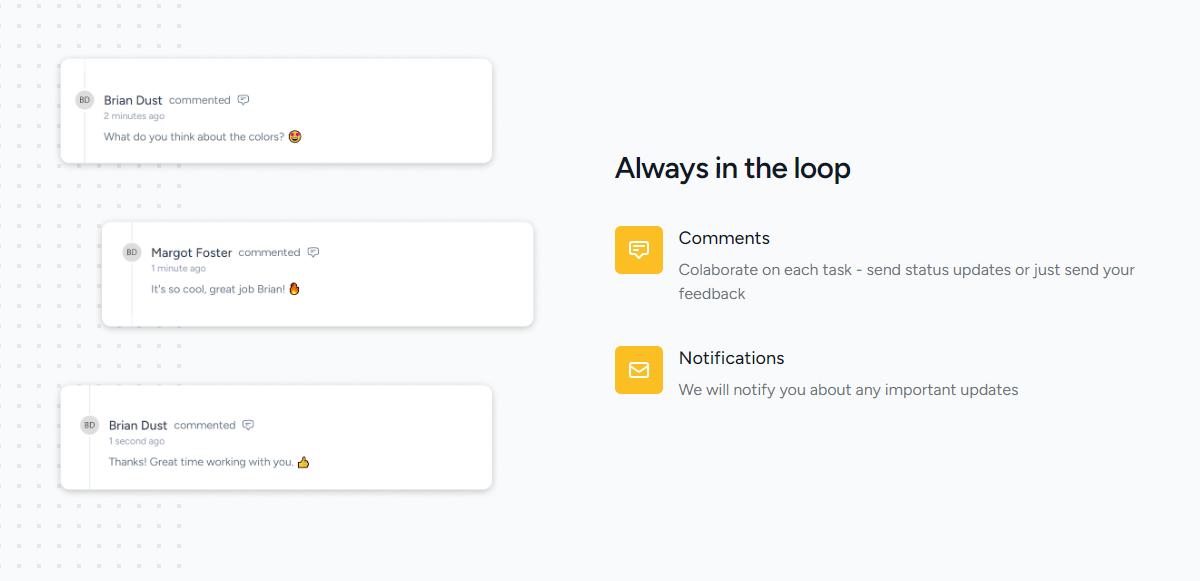Click the Thanks! Great time working message
Viewport: 1200px width, 581px height.
coord(201,462)
